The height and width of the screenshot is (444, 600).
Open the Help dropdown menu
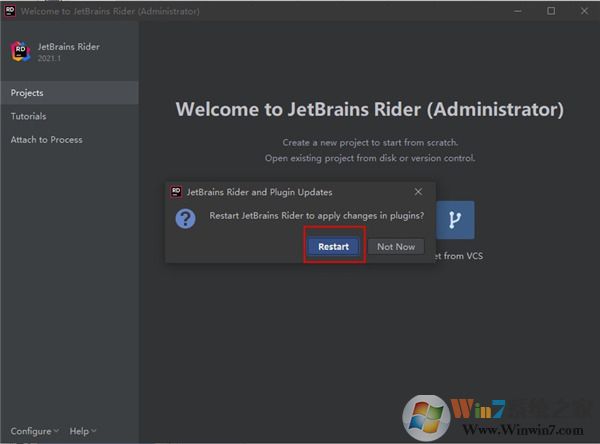coord(82,431)
